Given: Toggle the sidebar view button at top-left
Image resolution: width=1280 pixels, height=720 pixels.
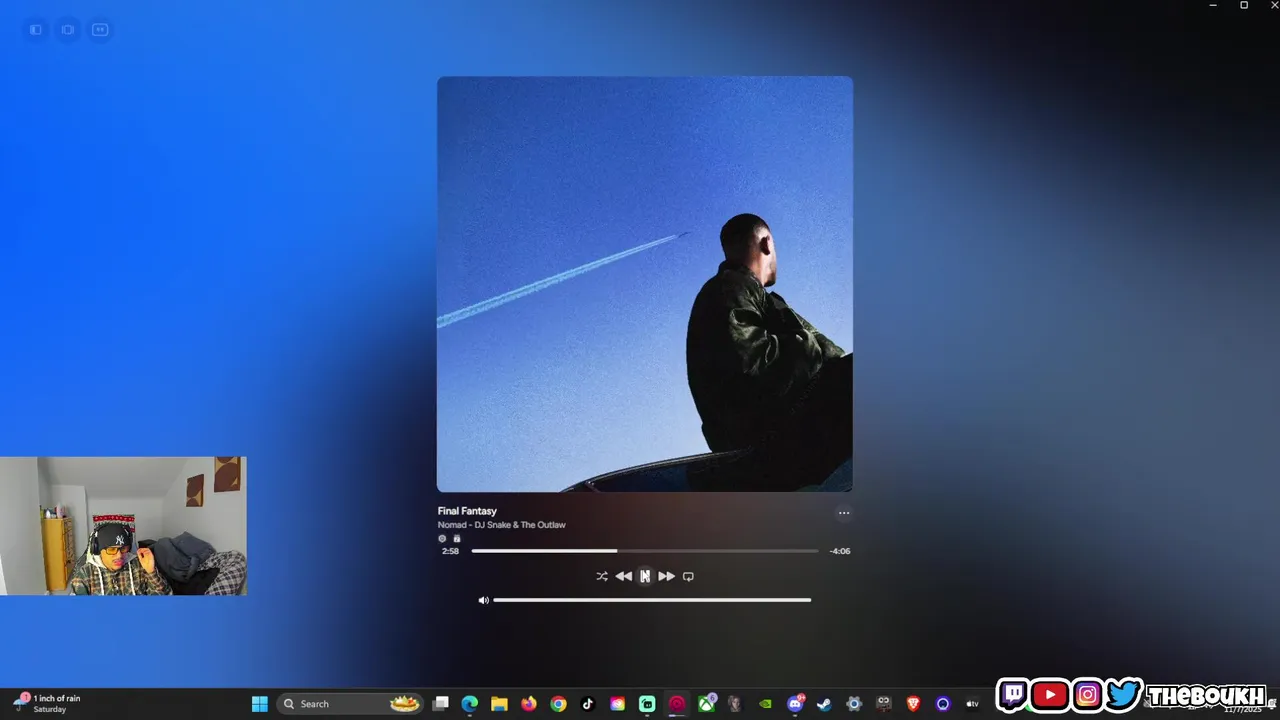Looking at the screenshot, I should [x=36, y=30].
